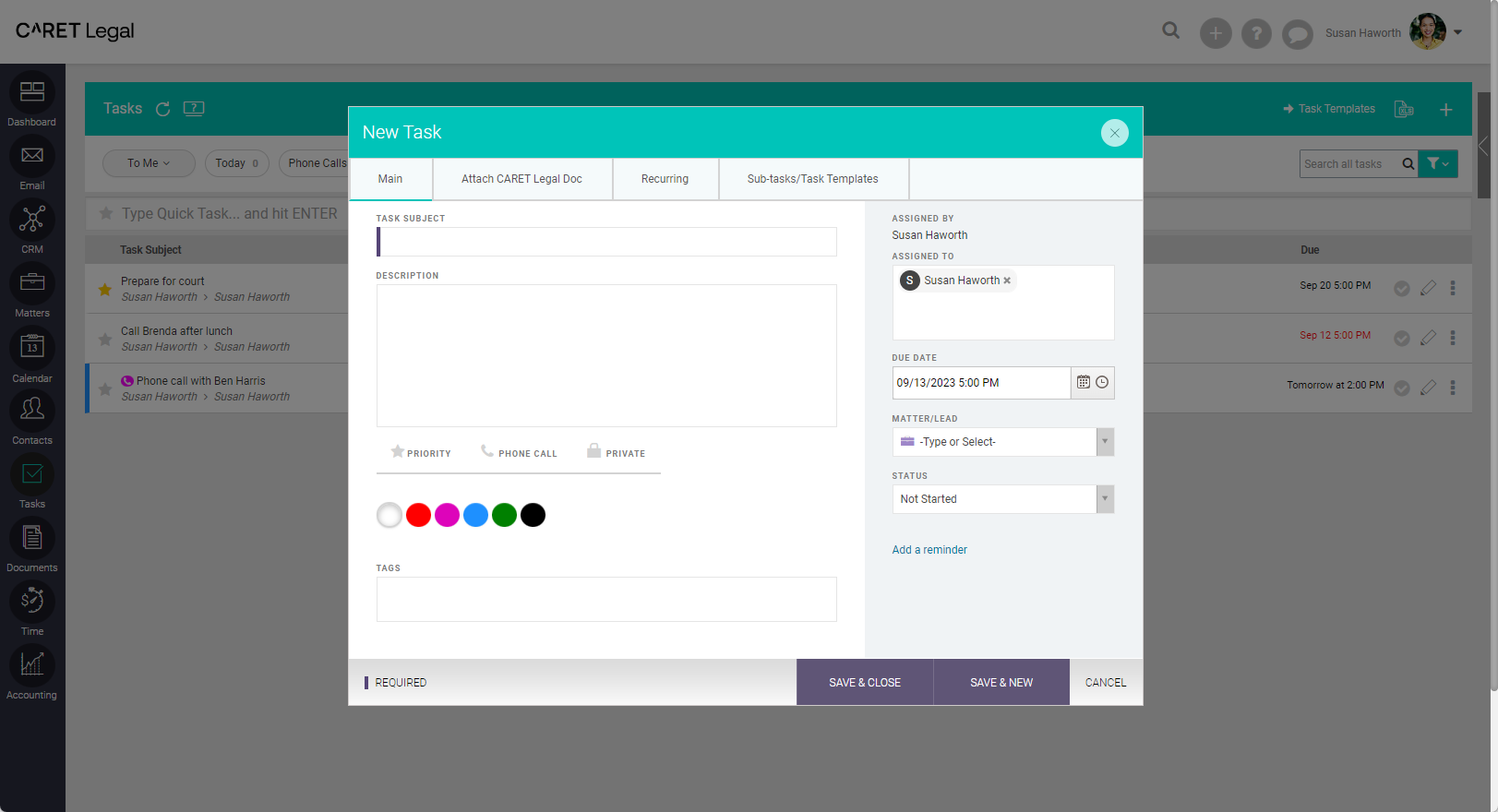The width and height of the screenshot is (1498, 812).
Task: Switch to Attach CARET Legal Doc tab
Action: pyautogui.click(x=521, y=179)
